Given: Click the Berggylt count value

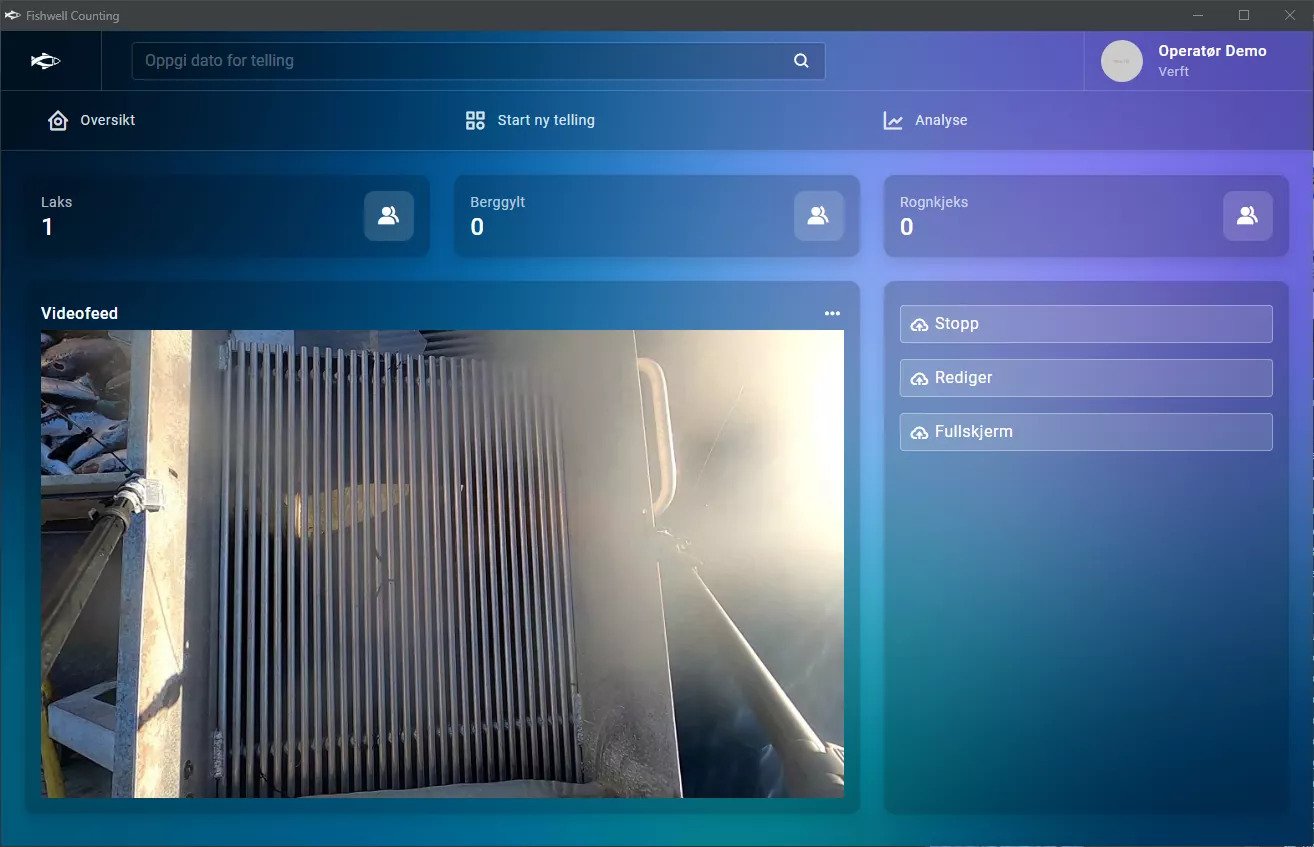Looking at the screenshot, I should [477, 227].
